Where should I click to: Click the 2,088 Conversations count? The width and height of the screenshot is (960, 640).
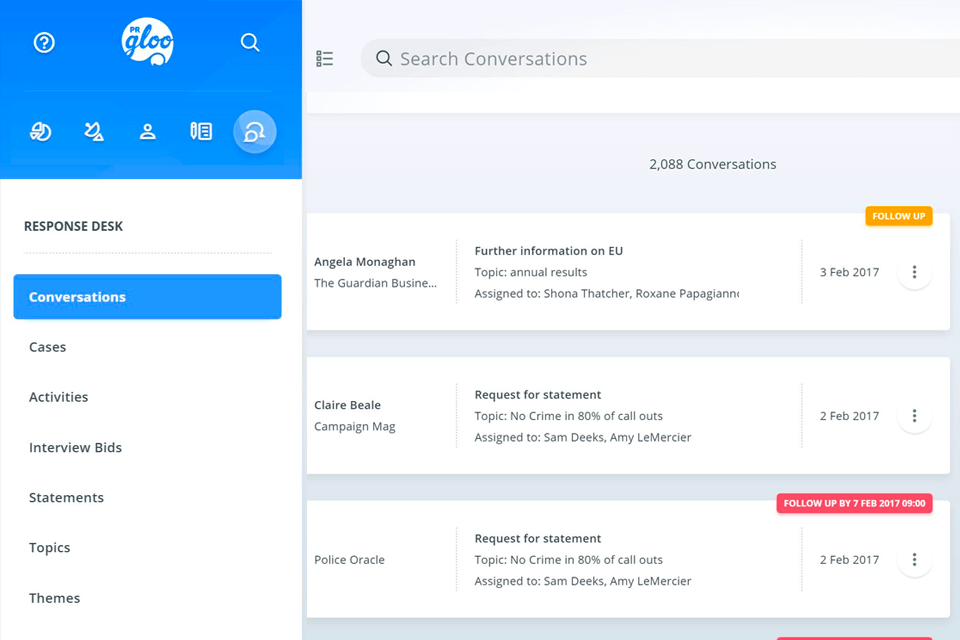713,164
